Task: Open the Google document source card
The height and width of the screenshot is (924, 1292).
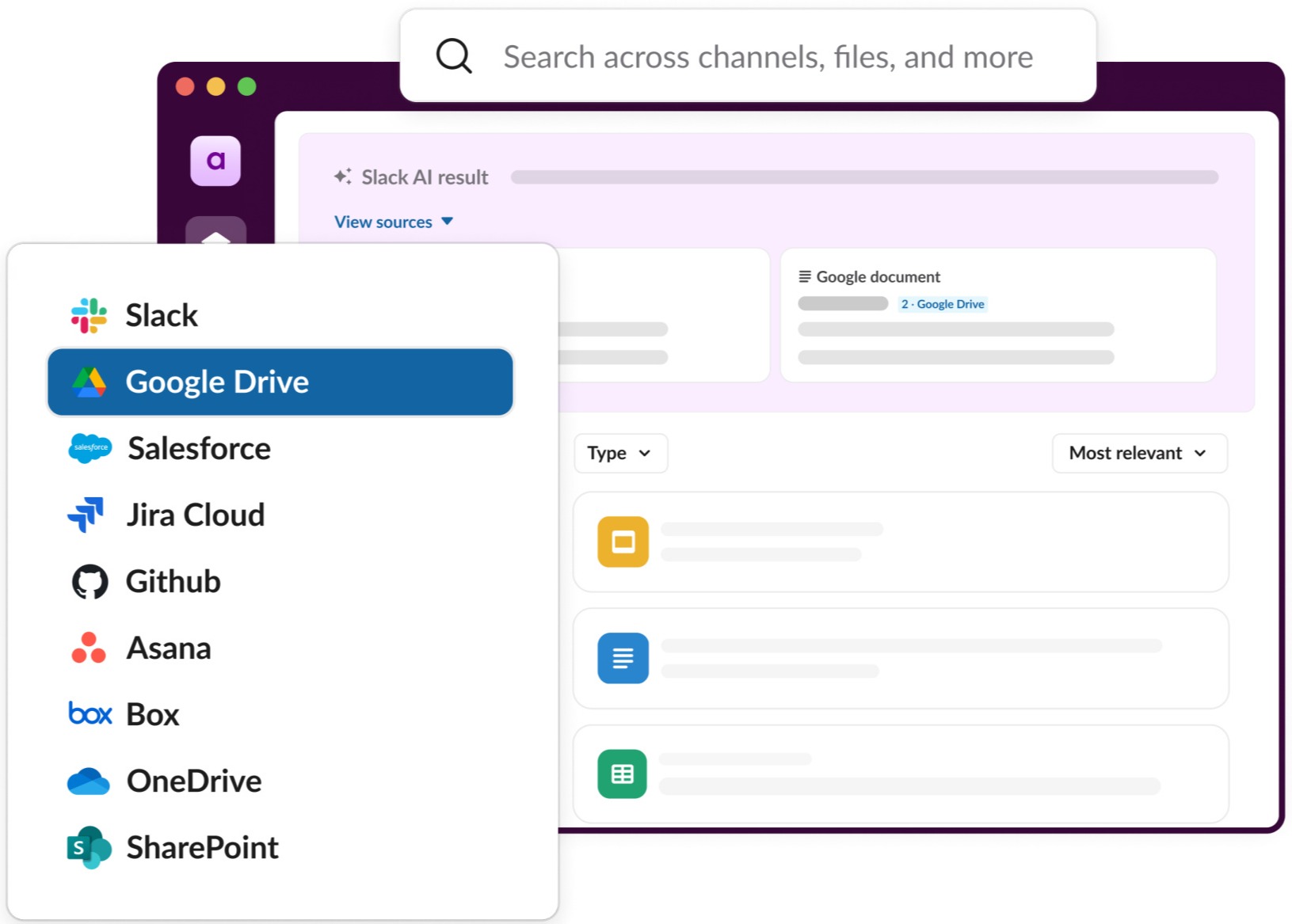Action: tap(997, 315)
